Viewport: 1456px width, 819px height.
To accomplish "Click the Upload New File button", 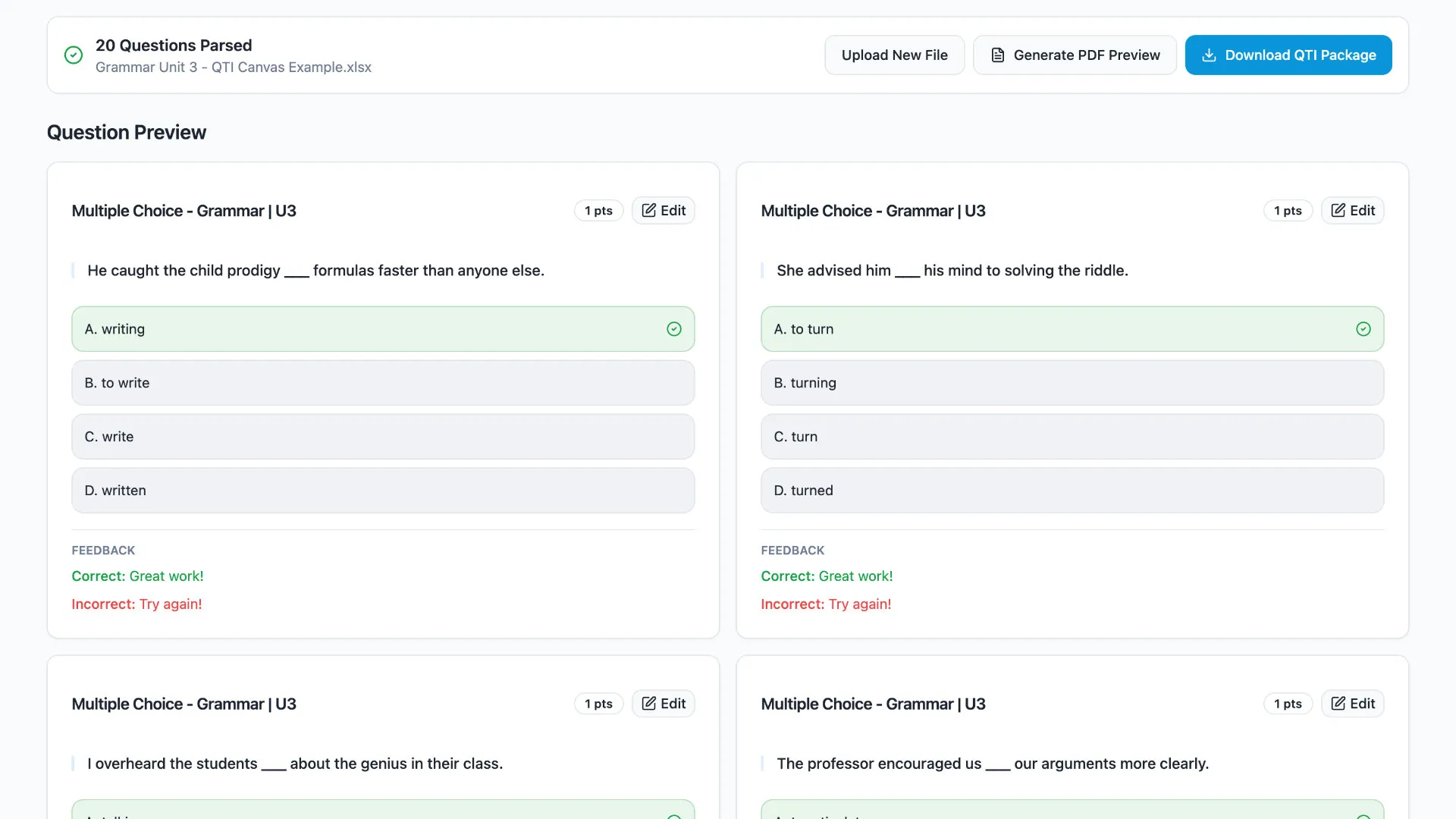I will (894, 55).
